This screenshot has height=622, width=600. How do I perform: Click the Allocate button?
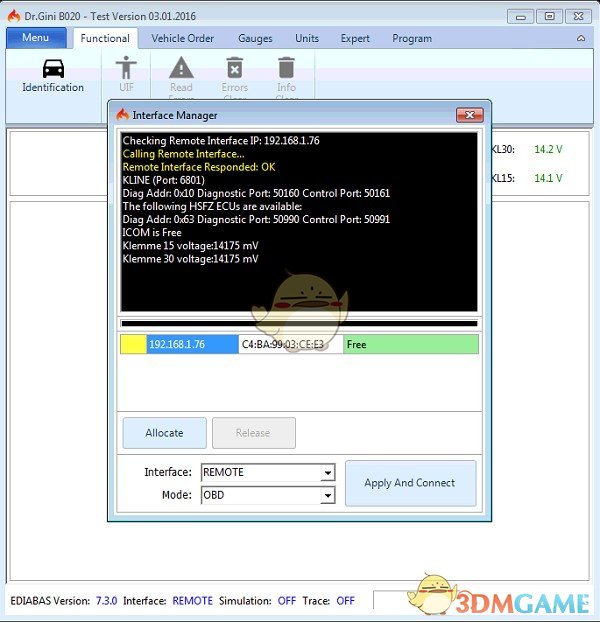[x=165, y=433]
